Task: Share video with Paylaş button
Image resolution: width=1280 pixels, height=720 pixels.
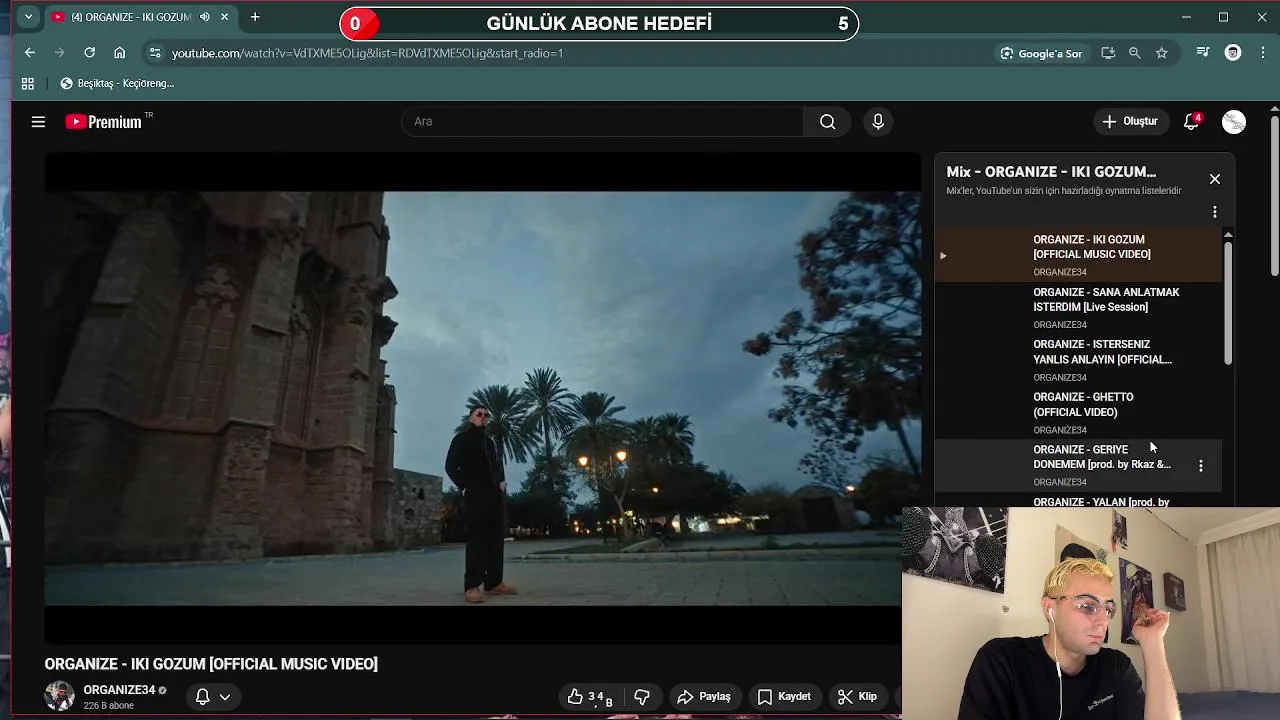Action: click(x=704, y=697)
